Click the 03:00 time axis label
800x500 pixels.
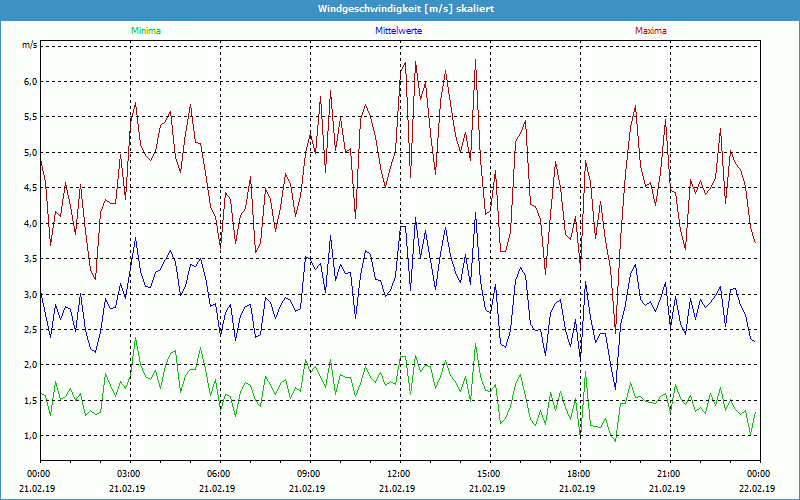(129, 474)
